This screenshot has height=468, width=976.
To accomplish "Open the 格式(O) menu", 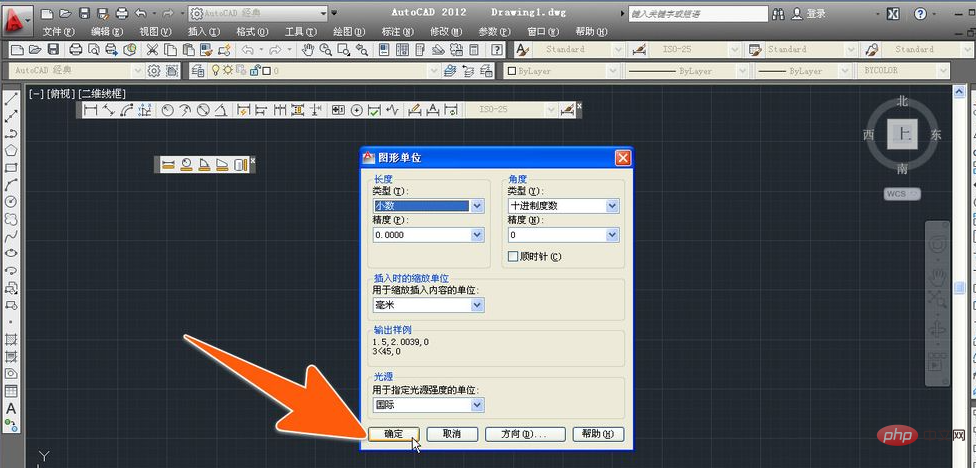I will tap(252, 32).
